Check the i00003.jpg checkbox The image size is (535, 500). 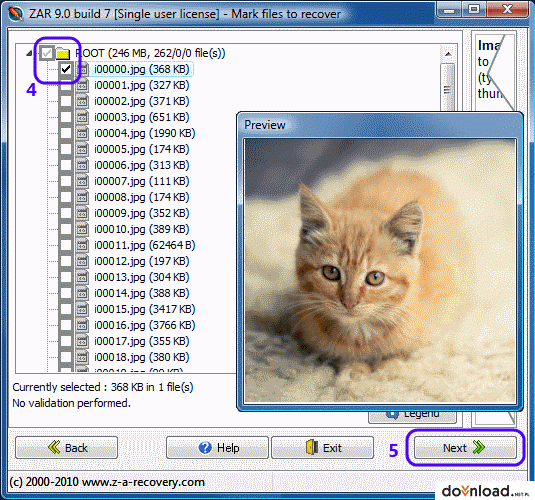click(66, 117)
